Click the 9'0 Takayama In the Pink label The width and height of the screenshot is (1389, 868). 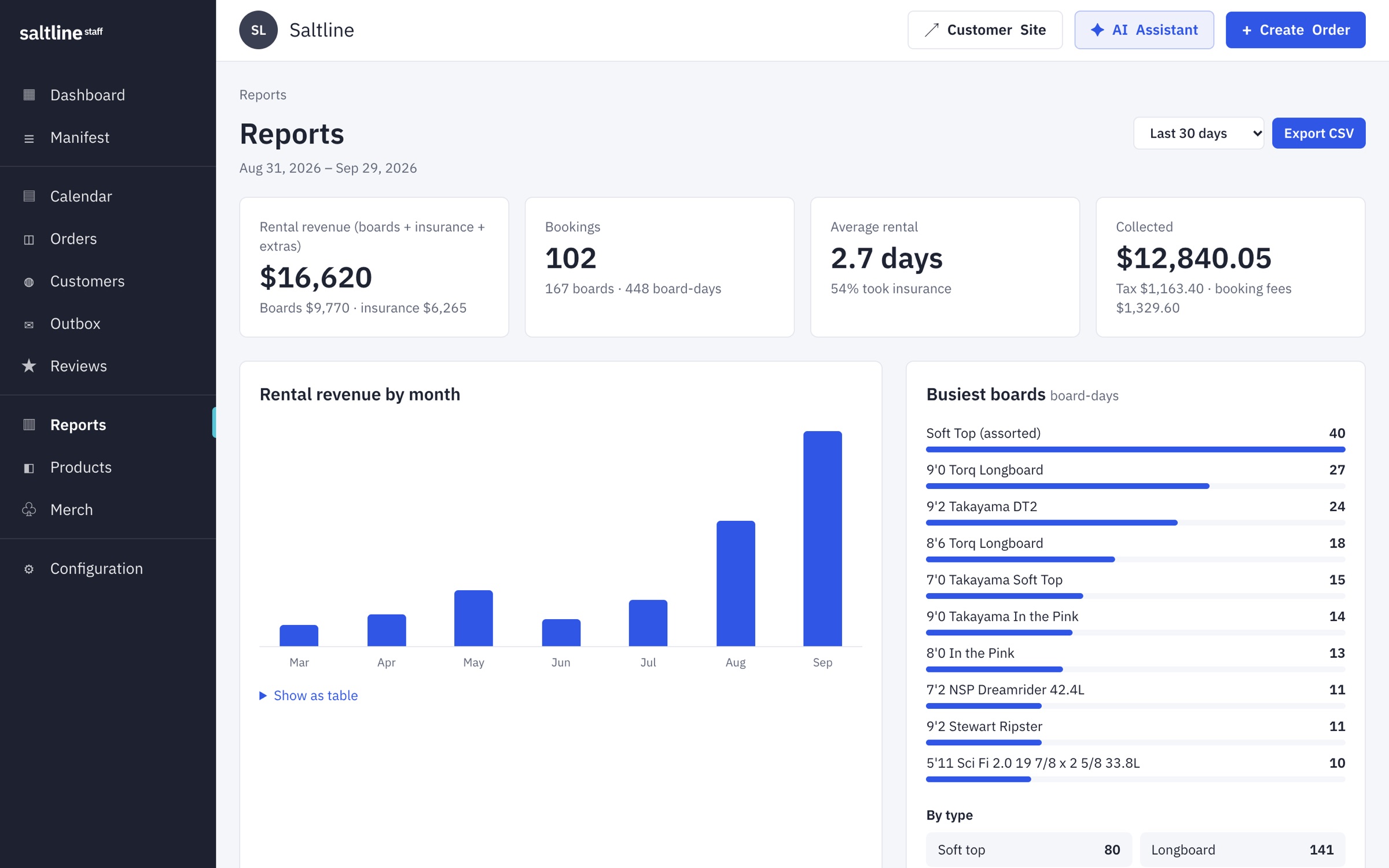point(1002,617)
